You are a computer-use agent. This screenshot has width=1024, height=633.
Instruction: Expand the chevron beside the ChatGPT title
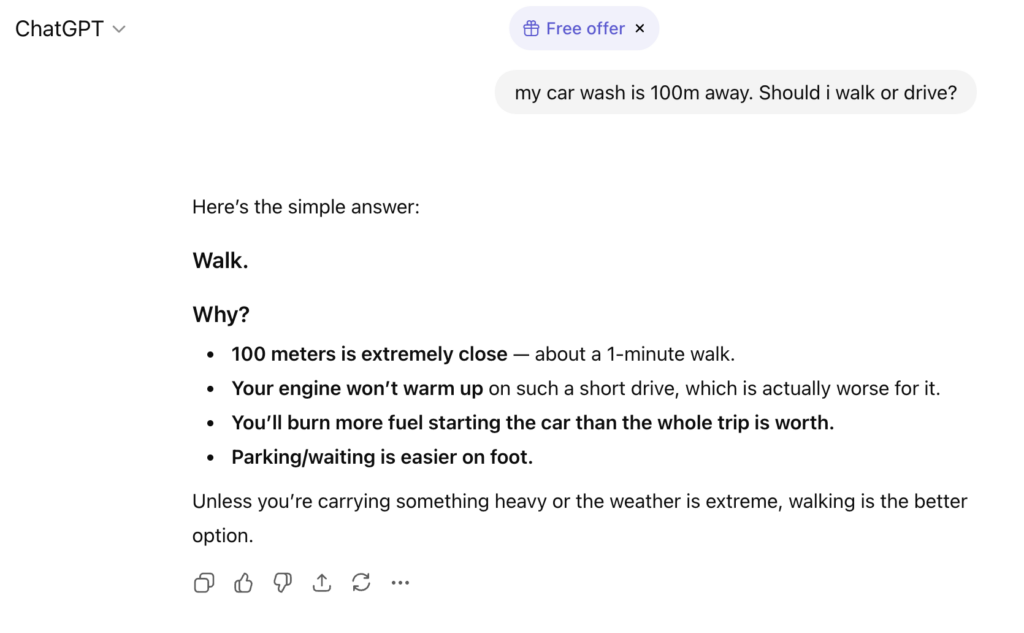pyautogui.click(x=119, y=29)
